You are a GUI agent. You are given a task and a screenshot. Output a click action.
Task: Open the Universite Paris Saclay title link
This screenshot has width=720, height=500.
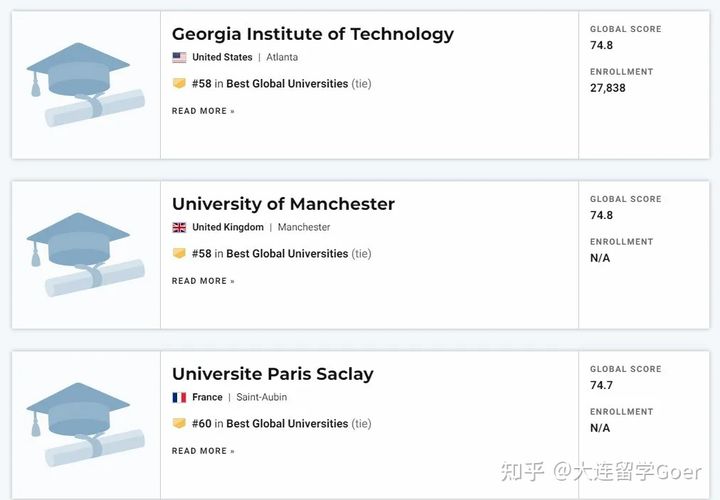coord(273,374)
